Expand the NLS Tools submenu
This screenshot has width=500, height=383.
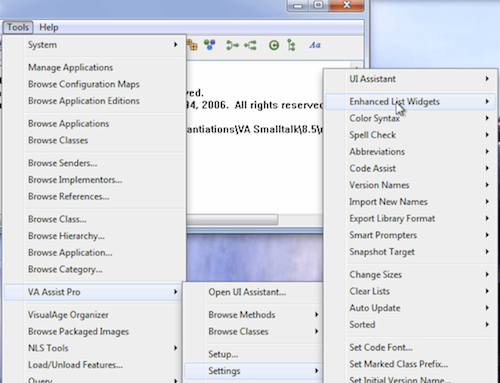click(x=94, y=348)
